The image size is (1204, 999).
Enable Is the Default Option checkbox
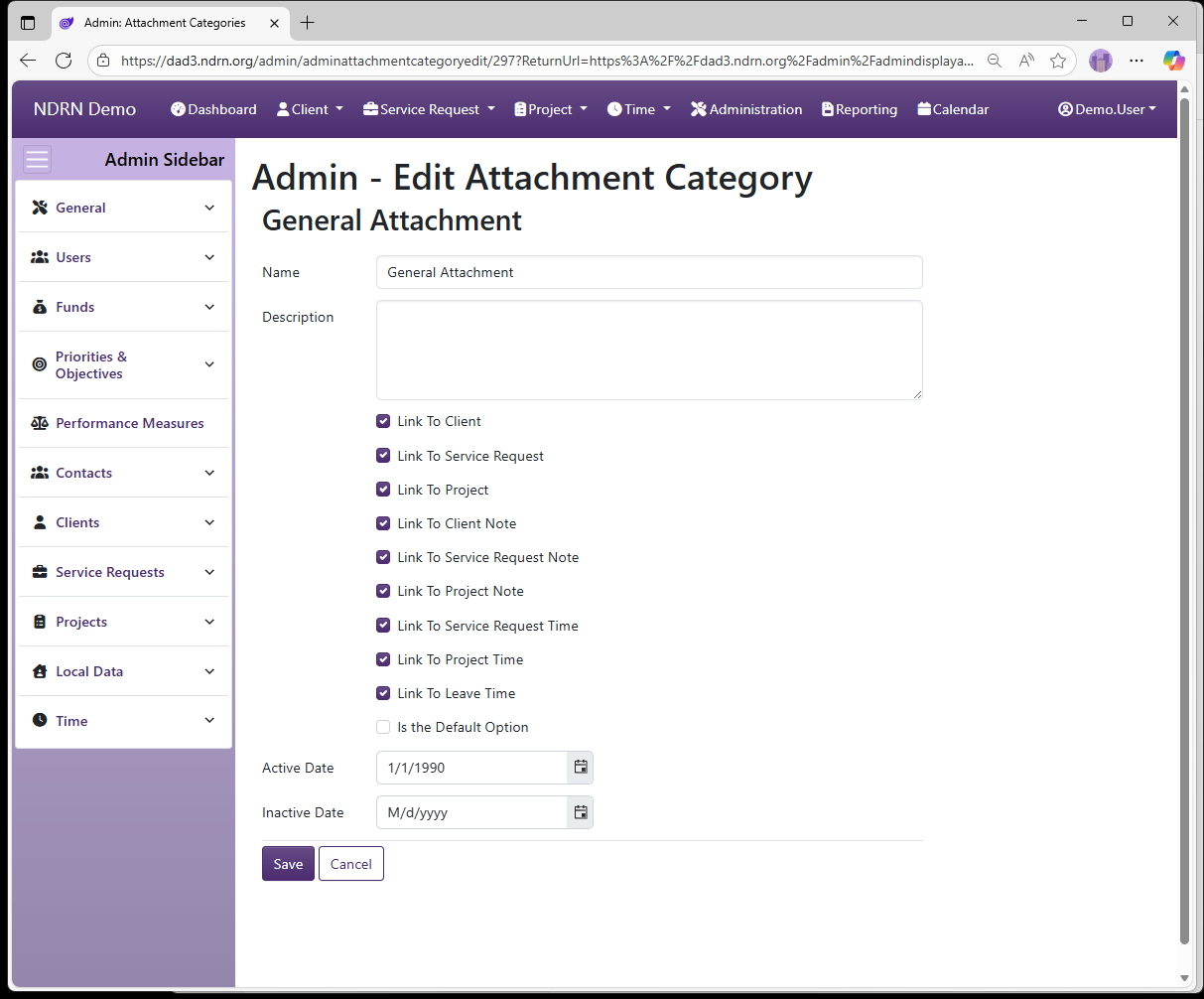tap(383, 727)
